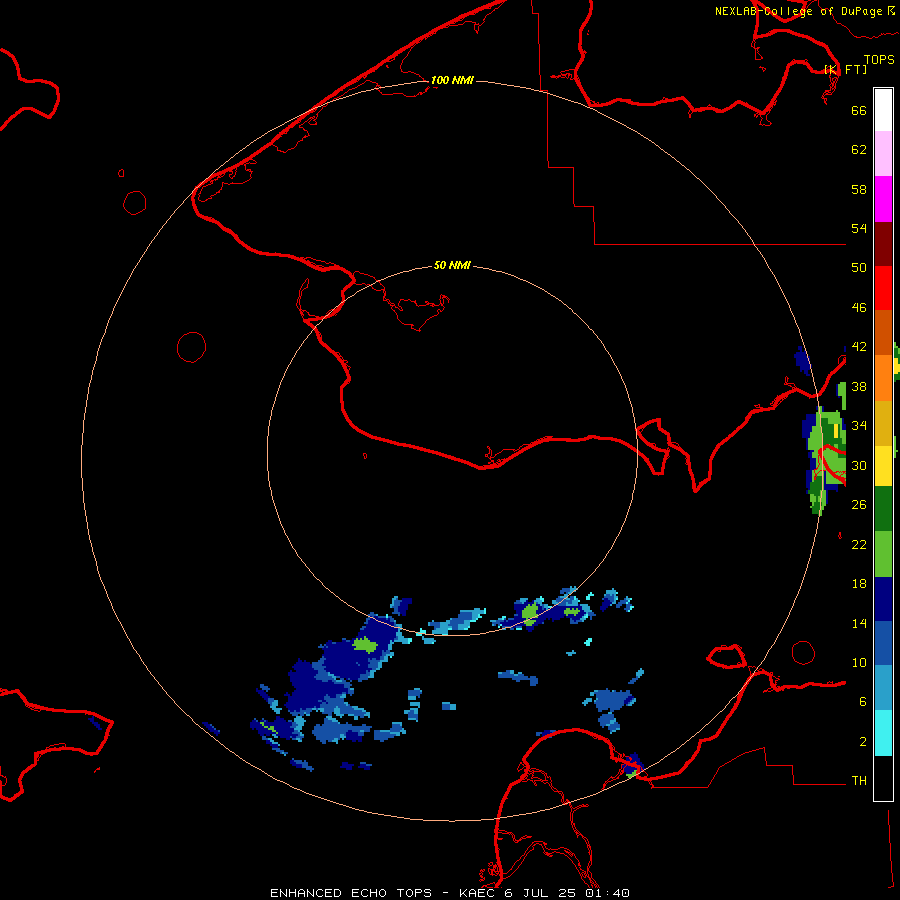
Task: Click the dark green 26-30 kft legend swatch
Action: point(883,509)
